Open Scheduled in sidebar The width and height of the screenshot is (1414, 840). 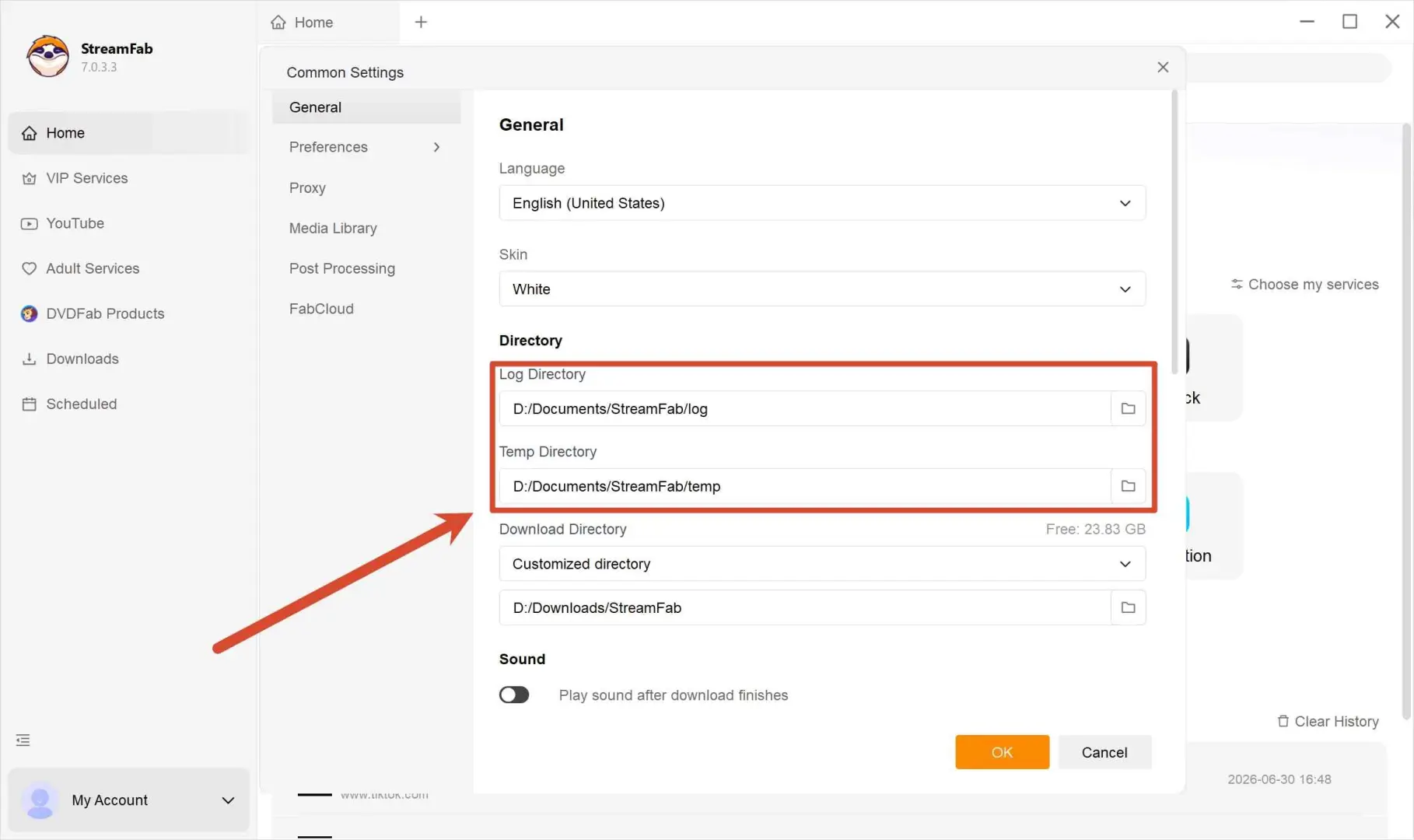tap(129, 404)
